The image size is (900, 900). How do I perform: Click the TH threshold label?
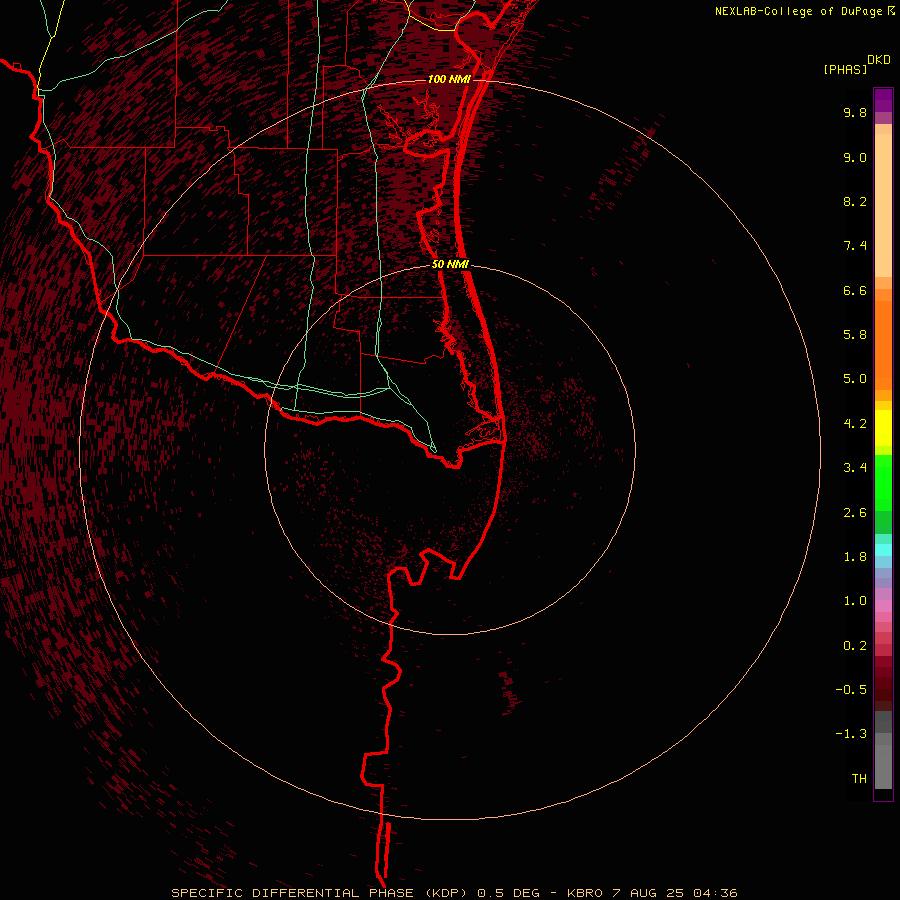click(x=859, y=778)
